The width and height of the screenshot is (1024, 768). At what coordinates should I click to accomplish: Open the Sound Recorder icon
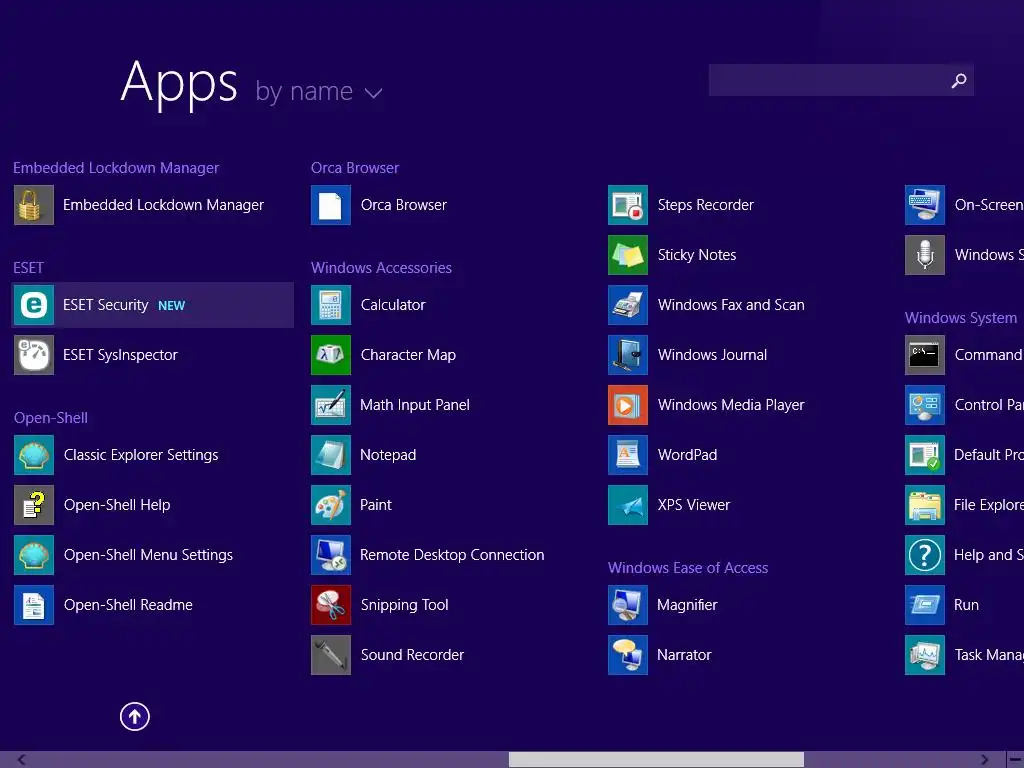coord(331,655)
